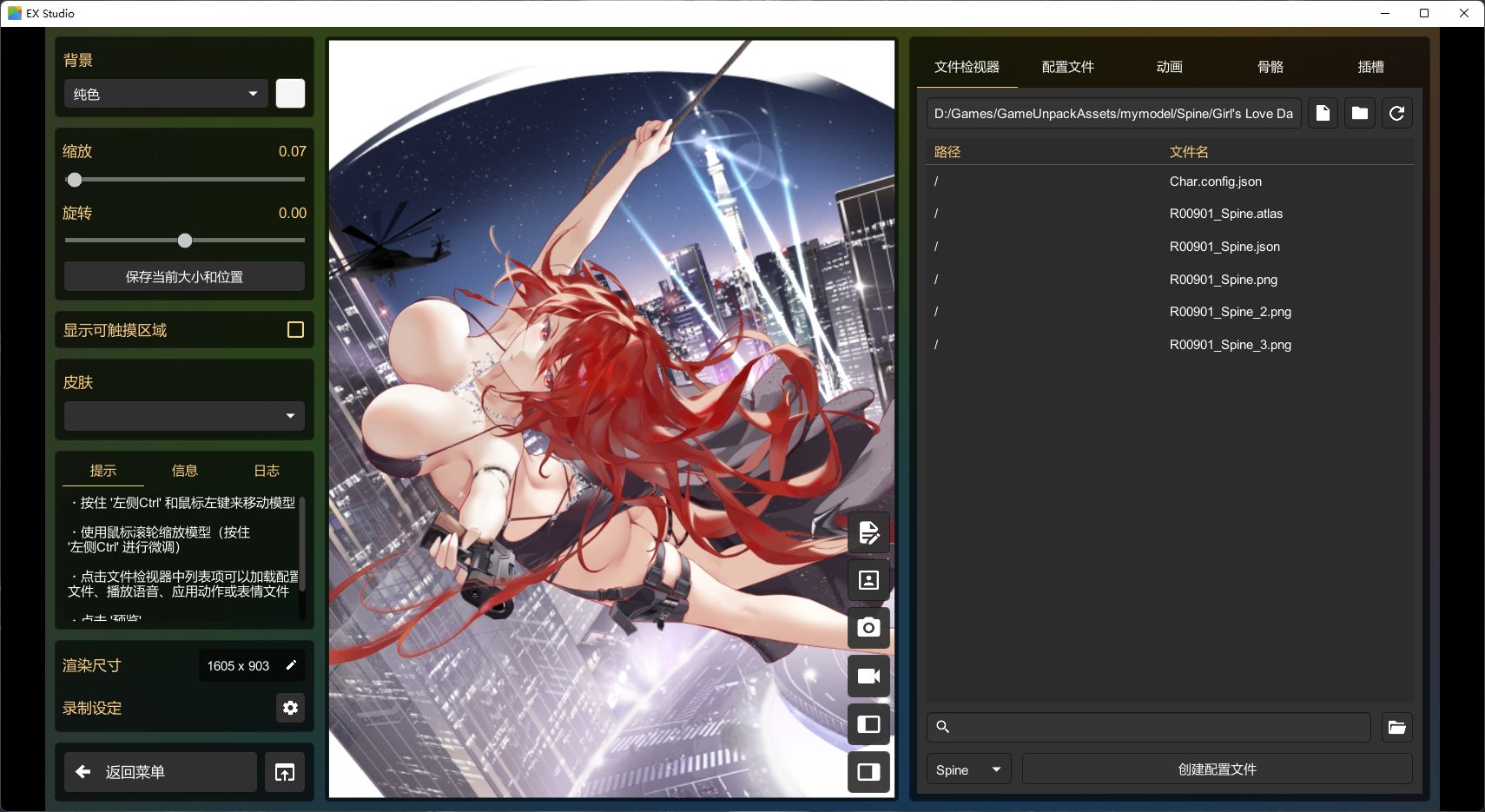Click the portrait icon over preview

click(868, 580)
